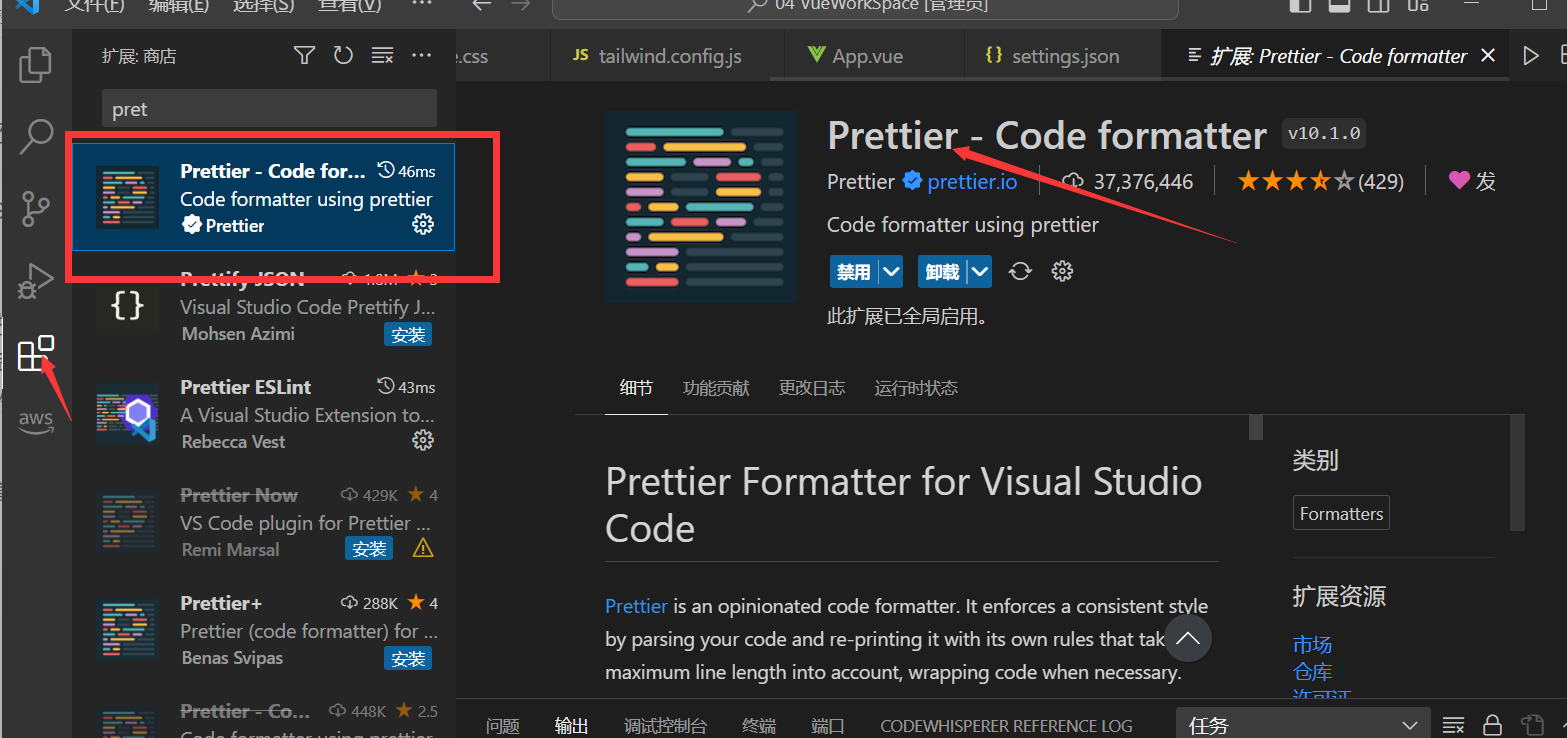This screenshot has width=1567, height=738.
Task: Switch to the 调试控制台 panel tab
Action: 665,726
